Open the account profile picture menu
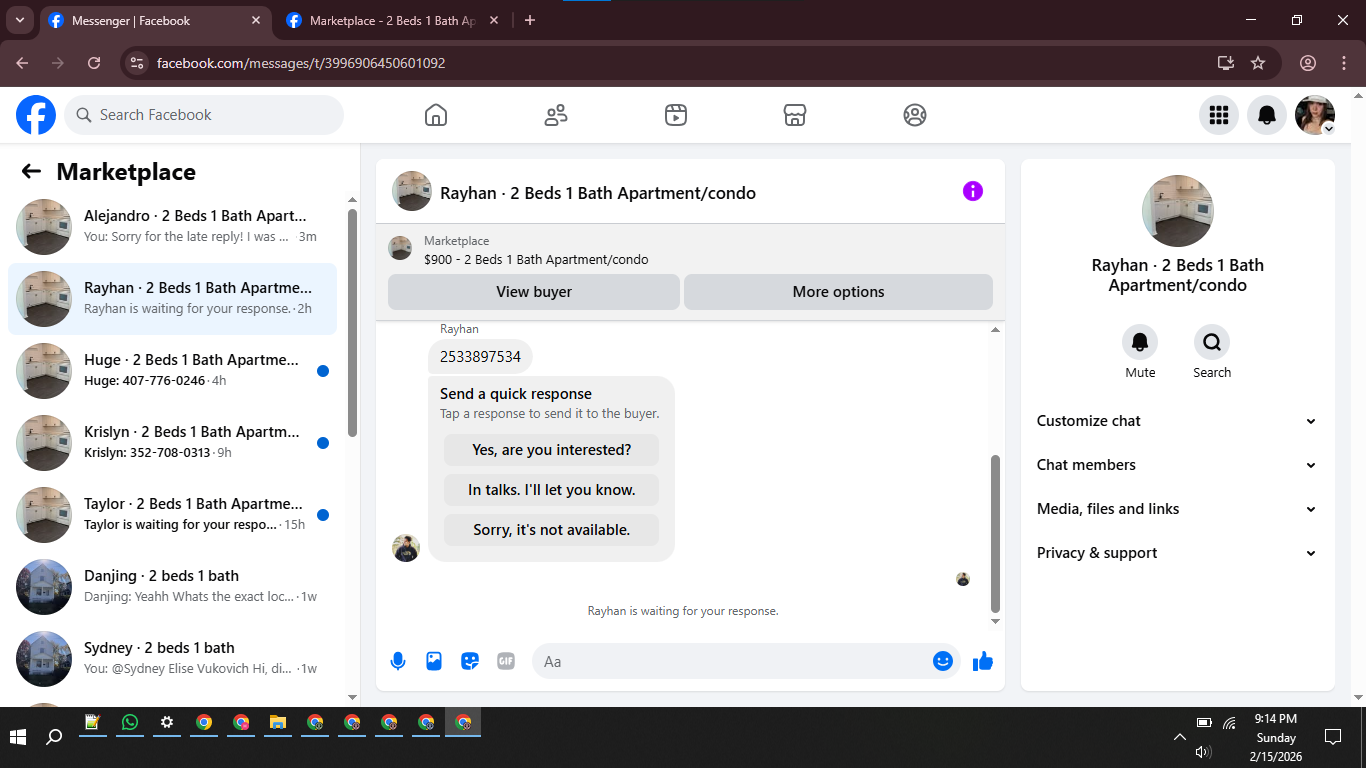The image size is (1366, 768). (x=1315, y=115)
